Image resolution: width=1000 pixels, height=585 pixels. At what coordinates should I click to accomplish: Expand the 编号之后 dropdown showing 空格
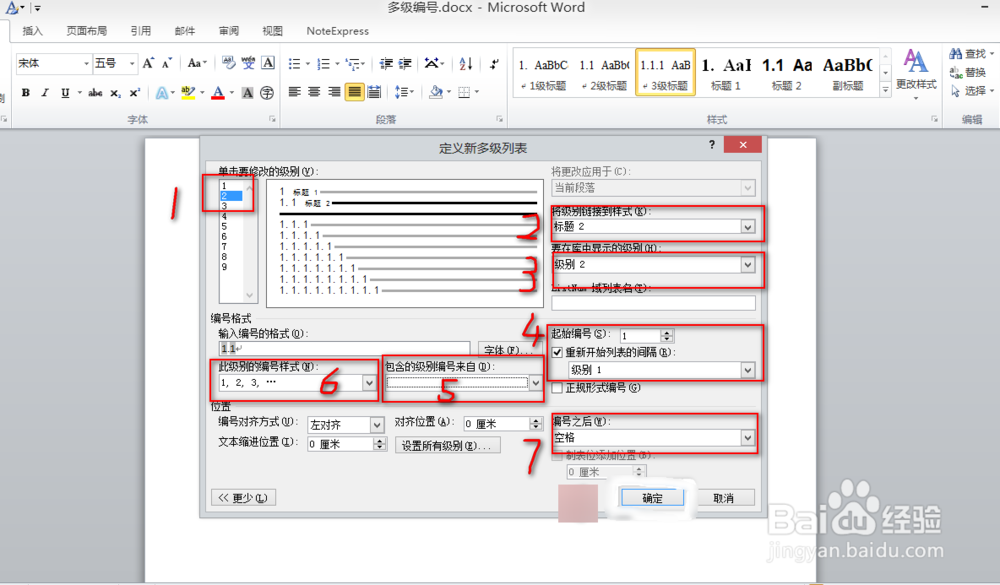point(748,438)
